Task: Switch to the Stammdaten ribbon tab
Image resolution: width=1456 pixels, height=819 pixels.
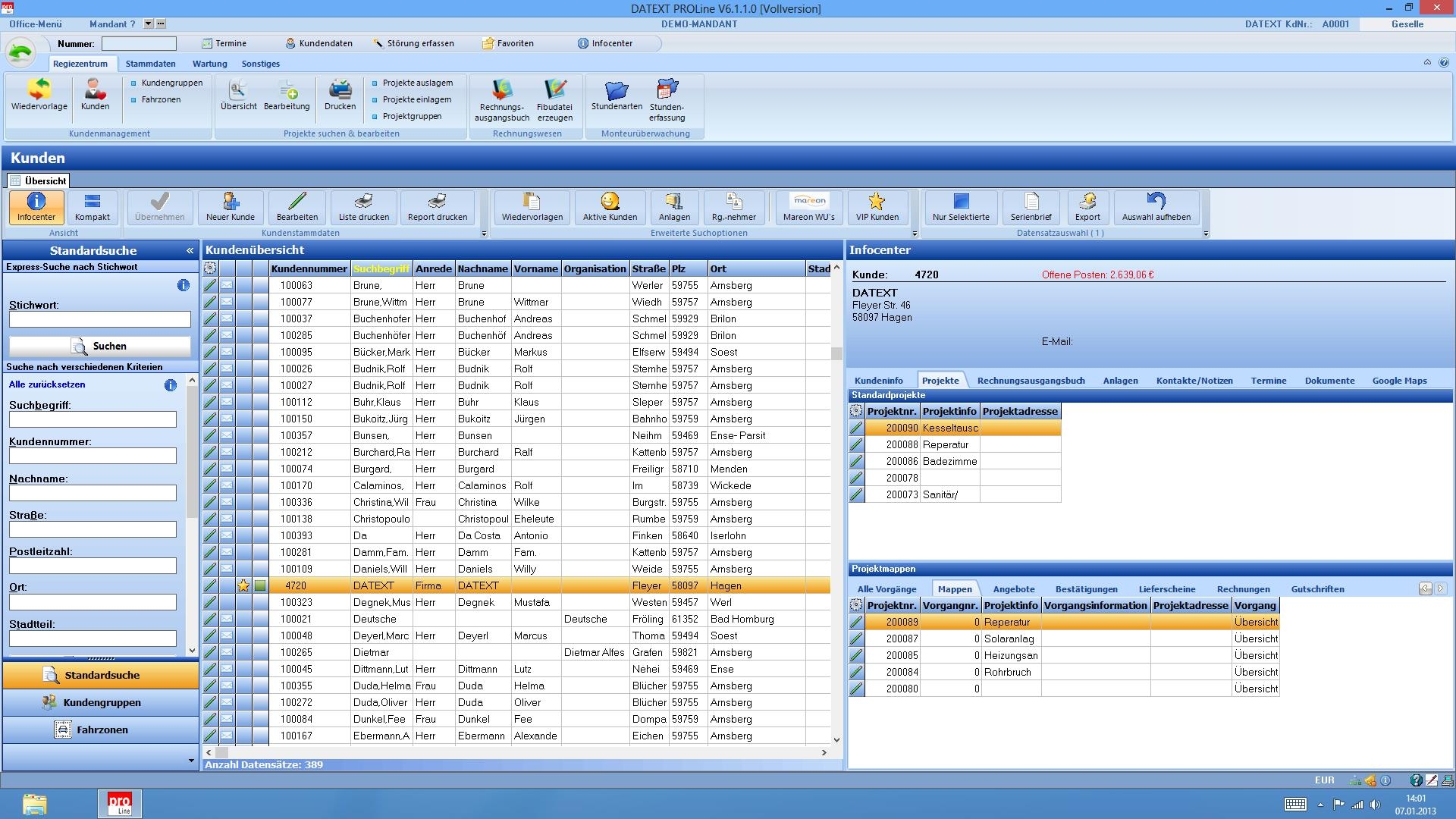Action: [150, 64]
